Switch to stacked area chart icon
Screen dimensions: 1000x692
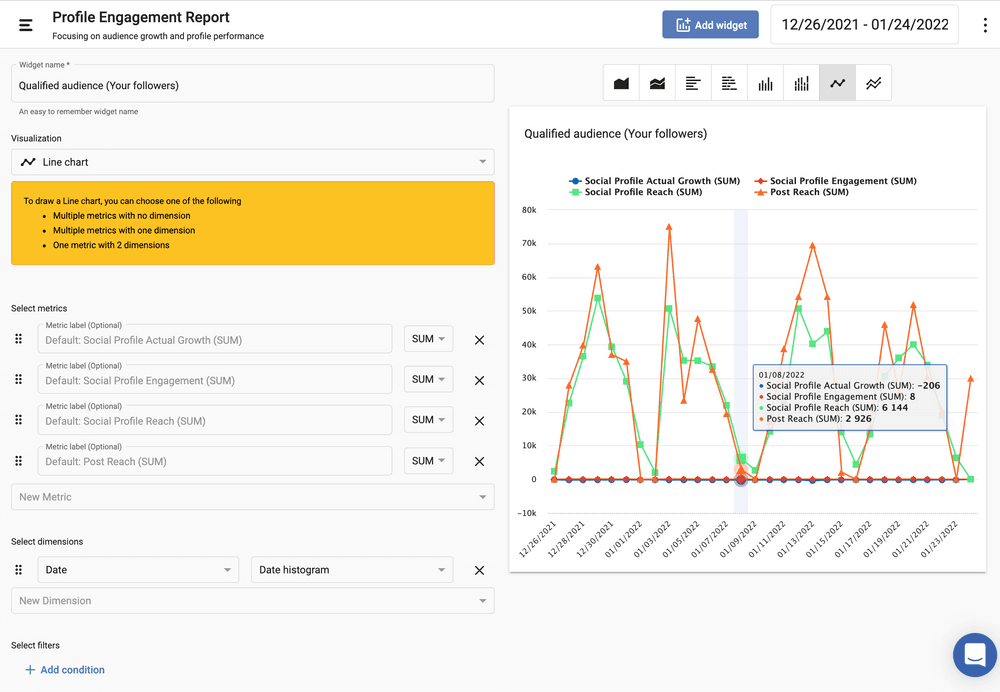pyautogui.click(x=657, y=84)
